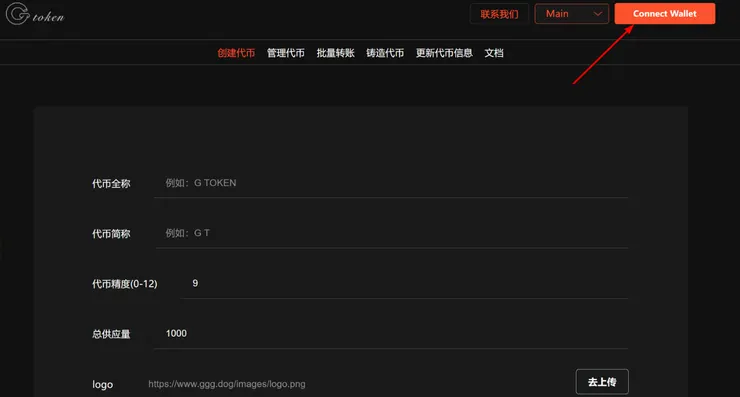Click the 代币精度 field showing 9
740x397 pixels.
pyautogui.click(x=404, y=283)
